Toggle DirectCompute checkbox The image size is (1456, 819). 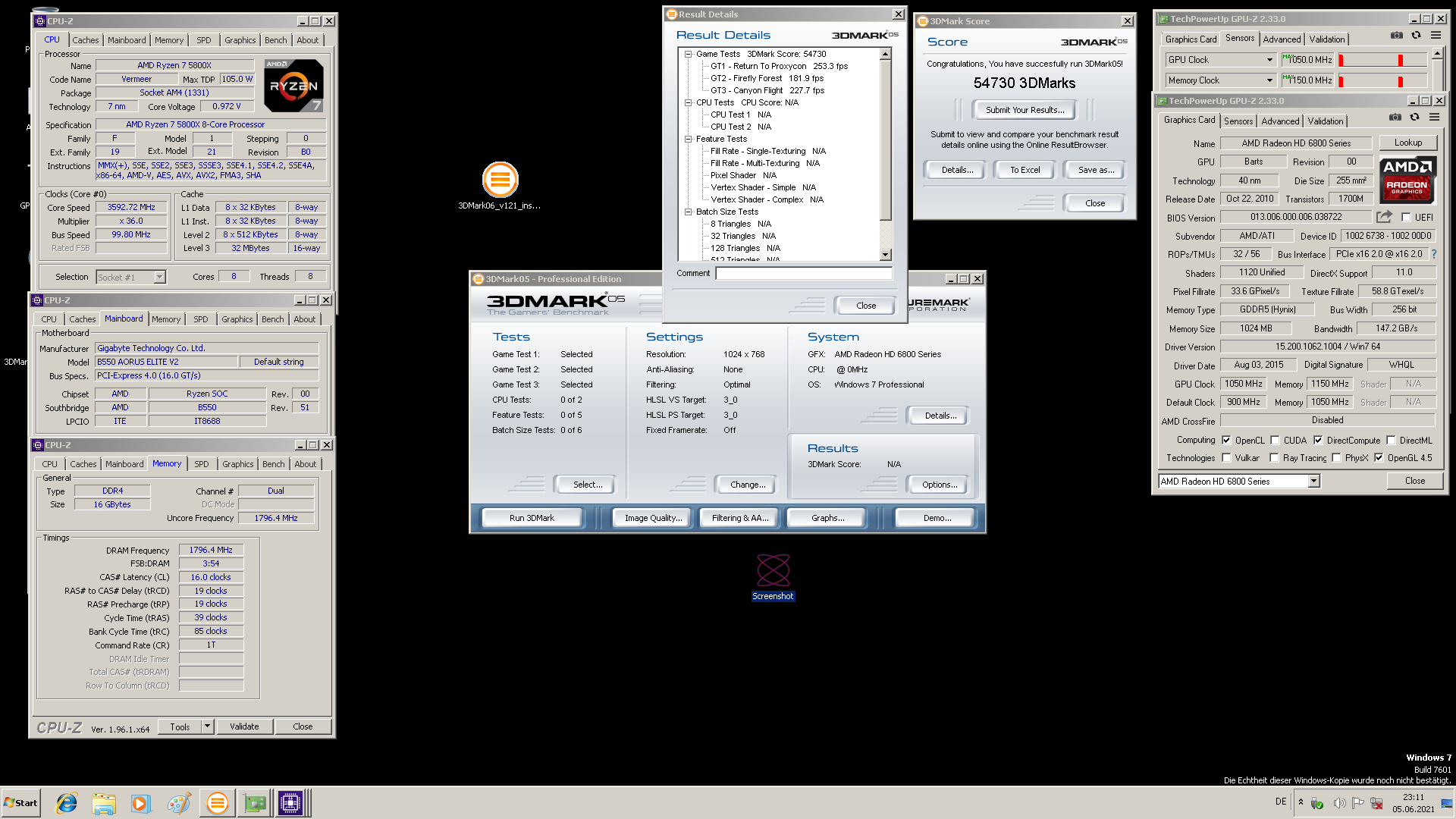[1318, 441]
